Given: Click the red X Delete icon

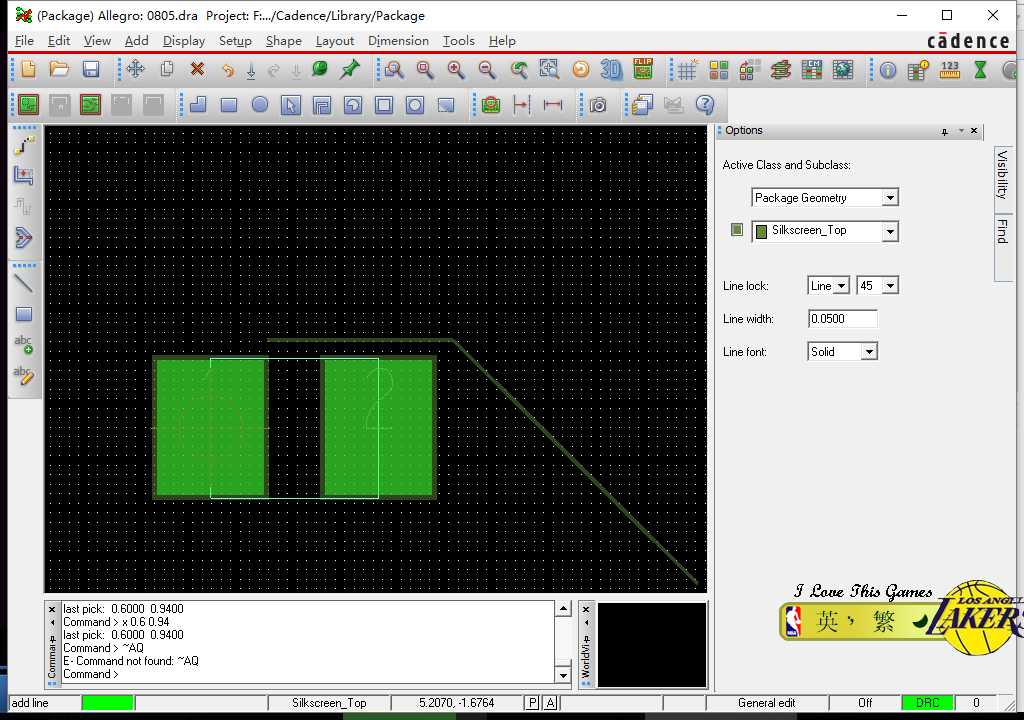Looking at the screenshot, I should pyautogui.click(x=197, y=70).
